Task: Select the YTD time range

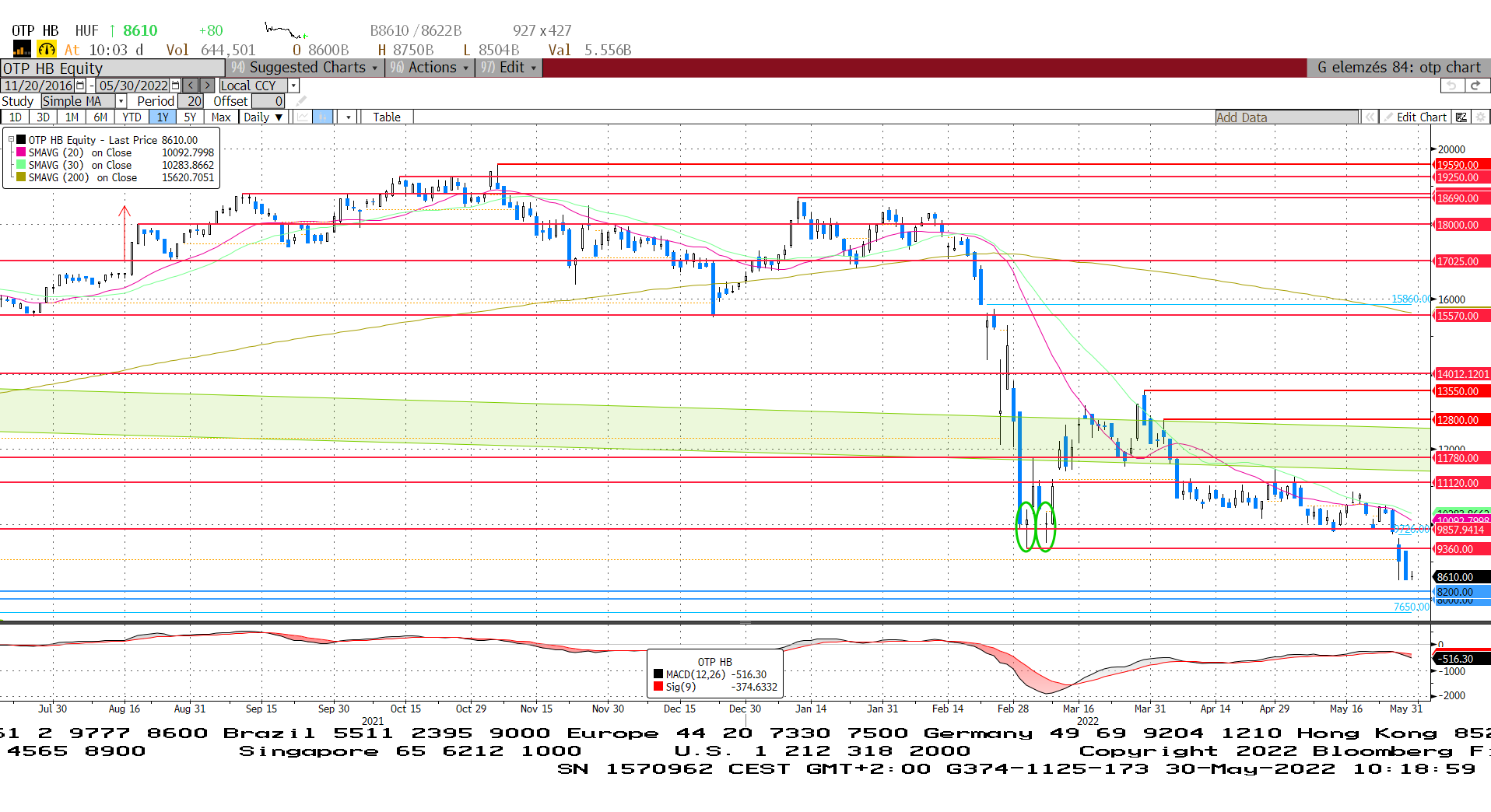Action: [132, 117]
